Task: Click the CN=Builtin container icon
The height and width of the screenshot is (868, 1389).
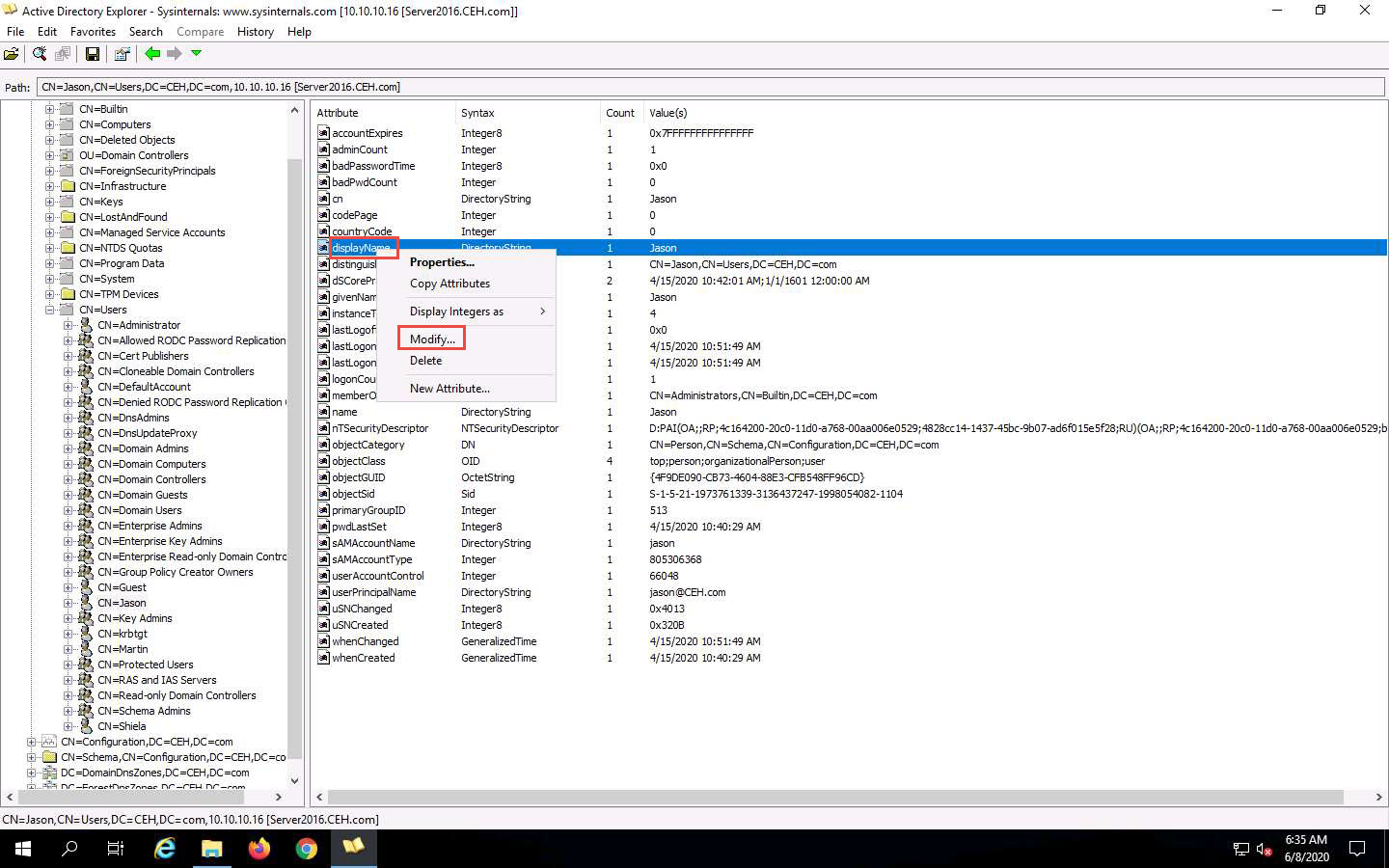Action: [x=67, y=109]
